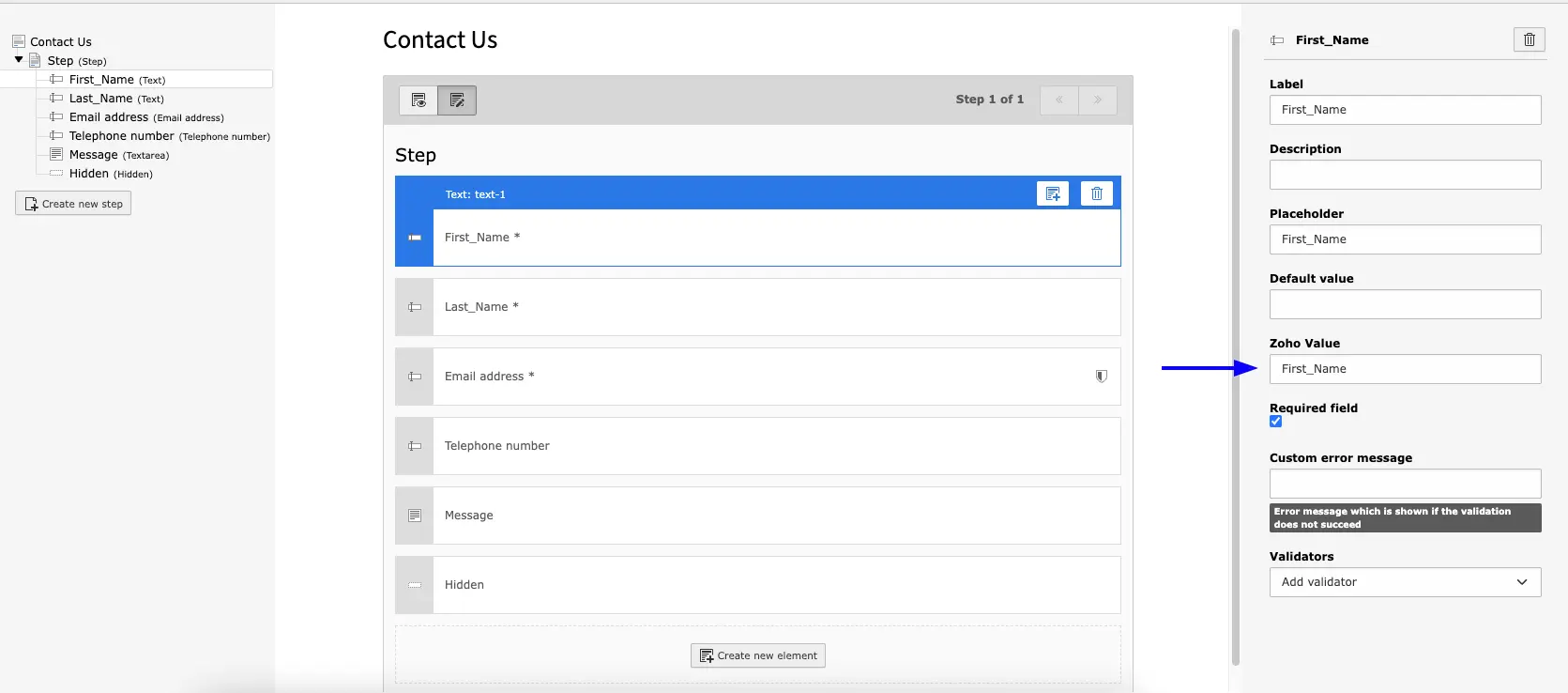Select the Email address form element
Image resolution: width=1568 pixels, height=693 pixels.
(x=757, y=377)
